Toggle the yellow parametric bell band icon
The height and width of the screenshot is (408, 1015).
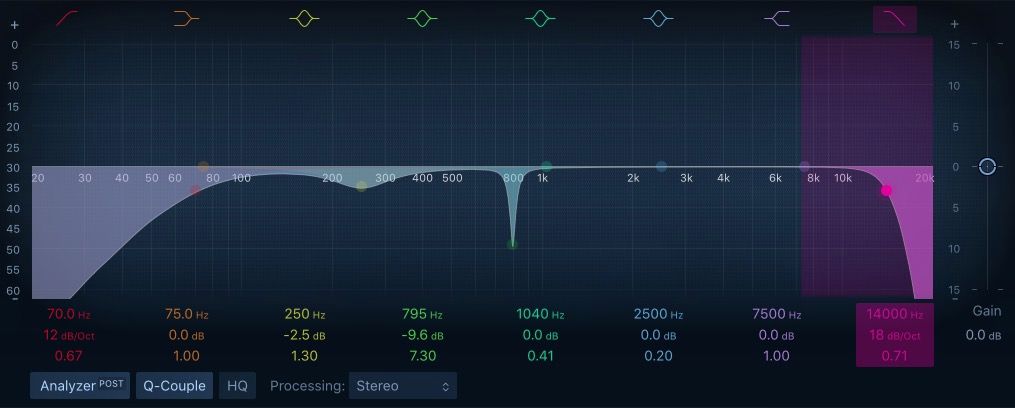pyautogui.click(x=304, y=18)
